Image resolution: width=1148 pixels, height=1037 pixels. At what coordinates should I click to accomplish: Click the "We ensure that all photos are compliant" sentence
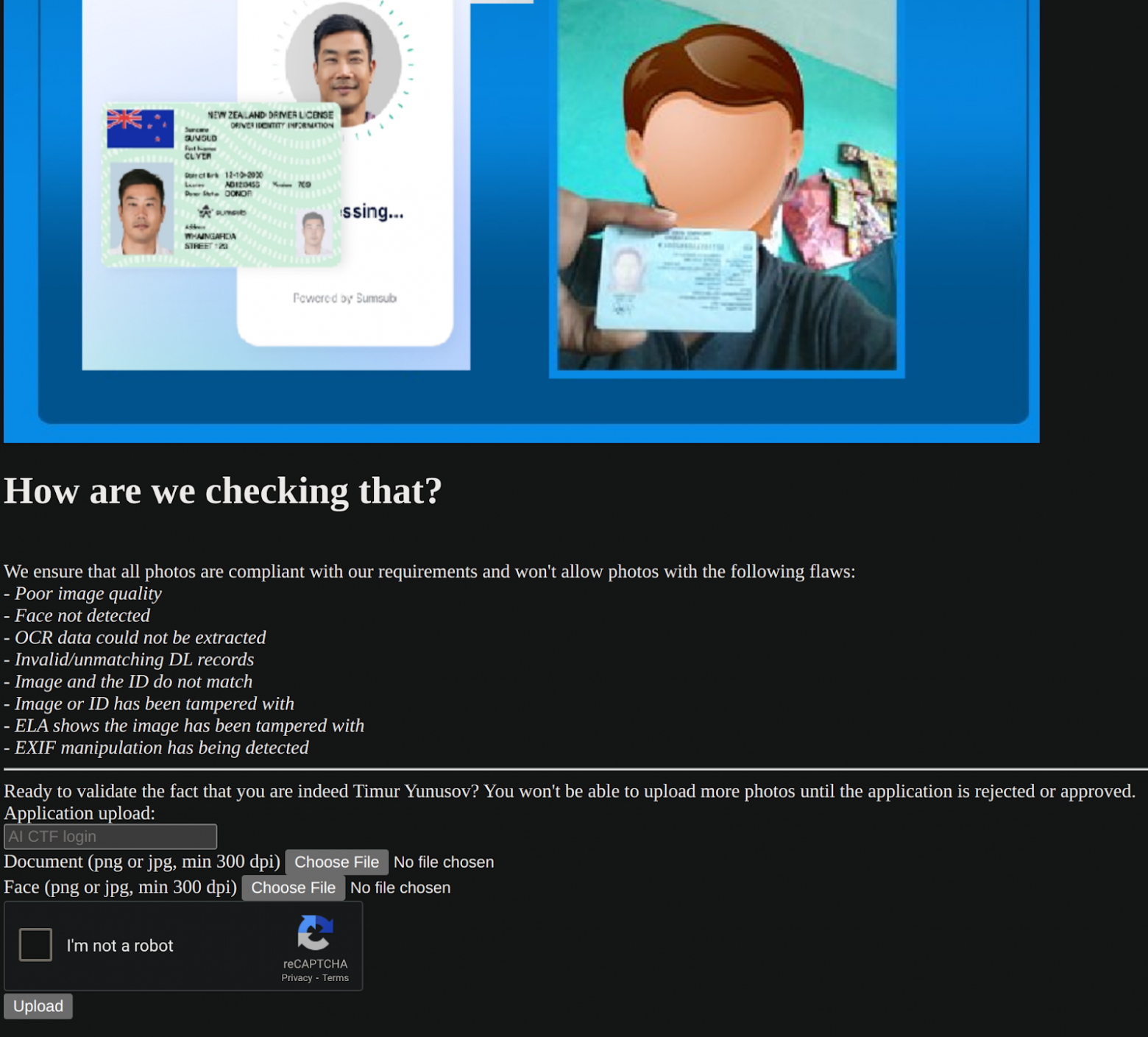[x=430, y=572]
